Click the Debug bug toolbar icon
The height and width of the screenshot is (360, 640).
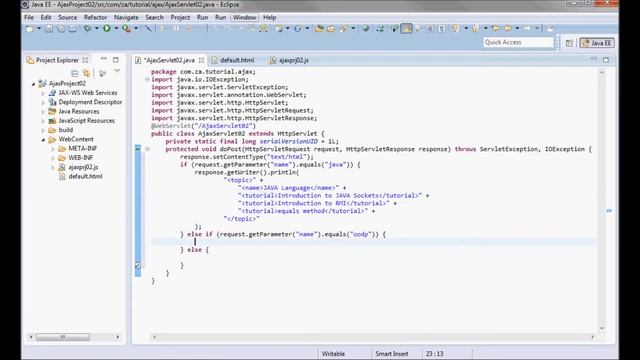tap(87, 29)
